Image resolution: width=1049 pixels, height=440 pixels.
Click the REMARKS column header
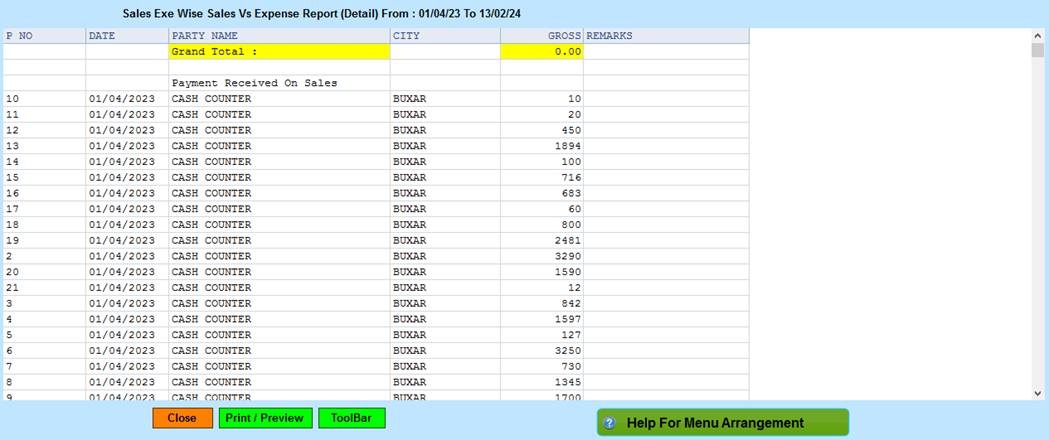click(x=665, y=36)
